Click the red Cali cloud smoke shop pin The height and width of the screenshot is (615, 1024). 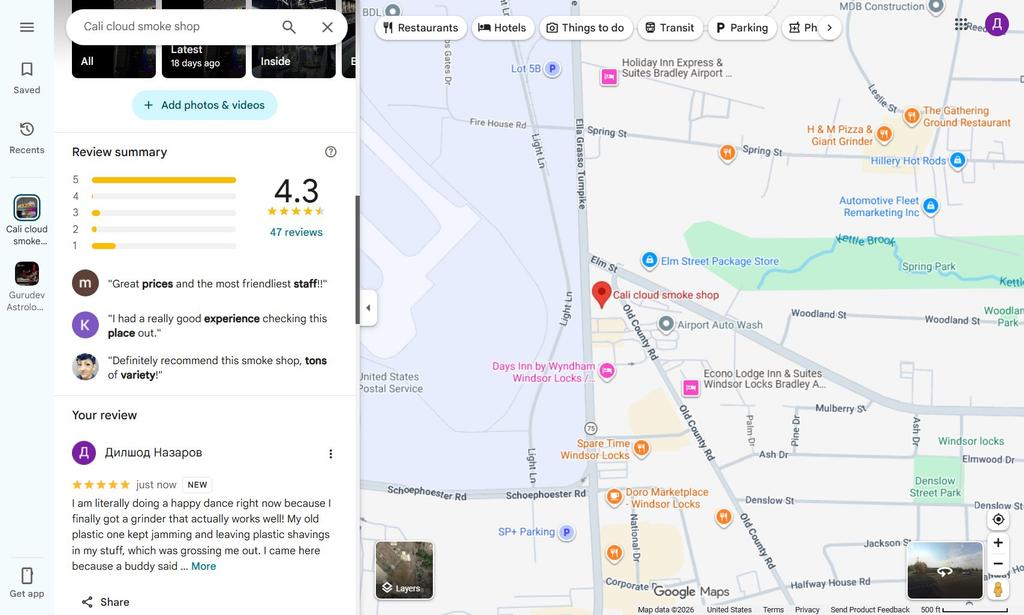point(601,294)
